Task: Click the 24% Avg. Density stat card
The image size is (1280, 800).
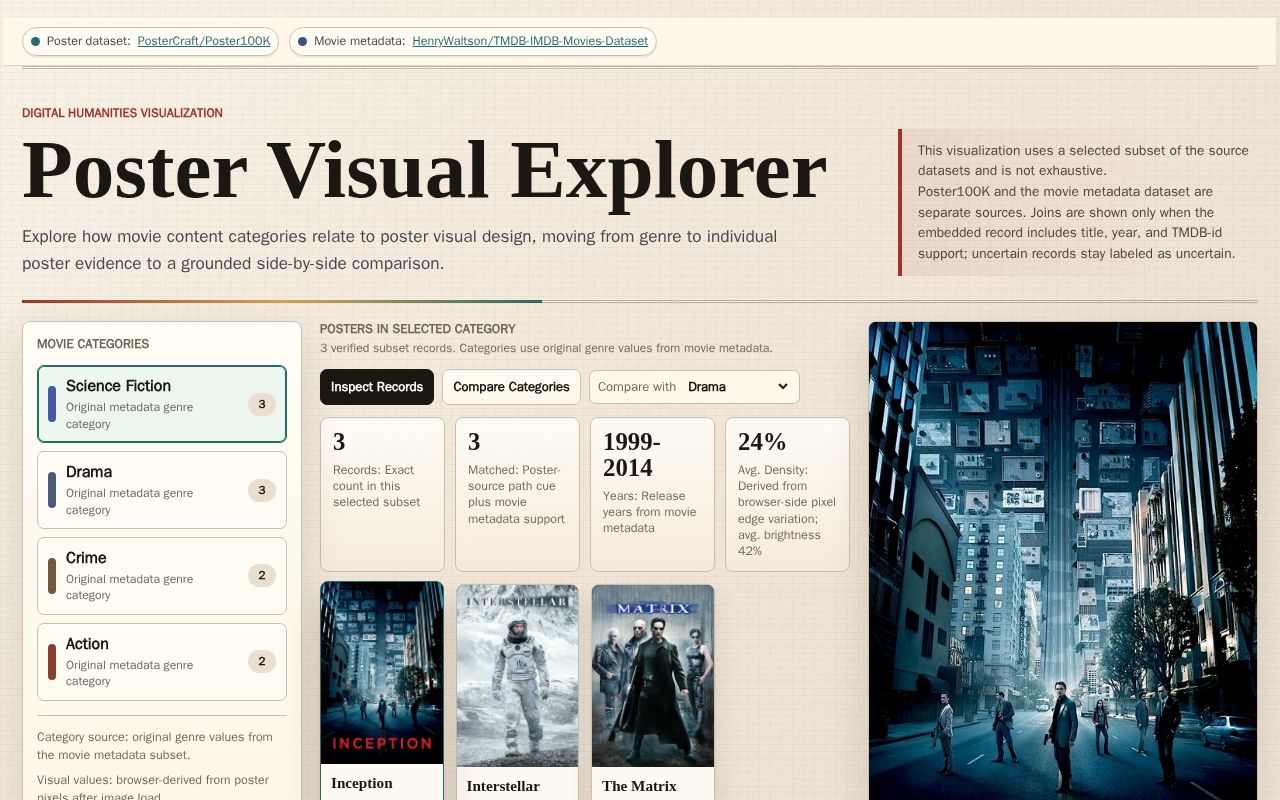Action: [787, 494]
